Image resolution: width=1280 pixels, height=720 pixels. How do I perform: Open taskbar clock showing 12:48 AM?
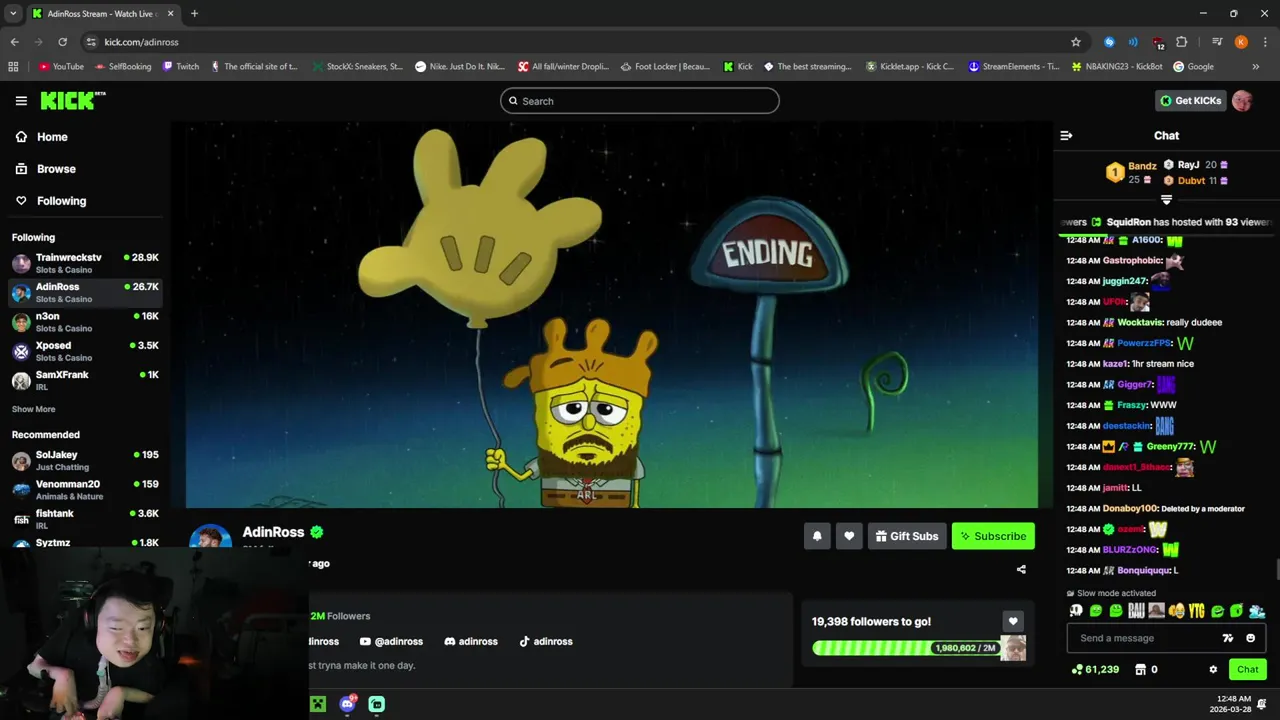(x=1232, y=704)
